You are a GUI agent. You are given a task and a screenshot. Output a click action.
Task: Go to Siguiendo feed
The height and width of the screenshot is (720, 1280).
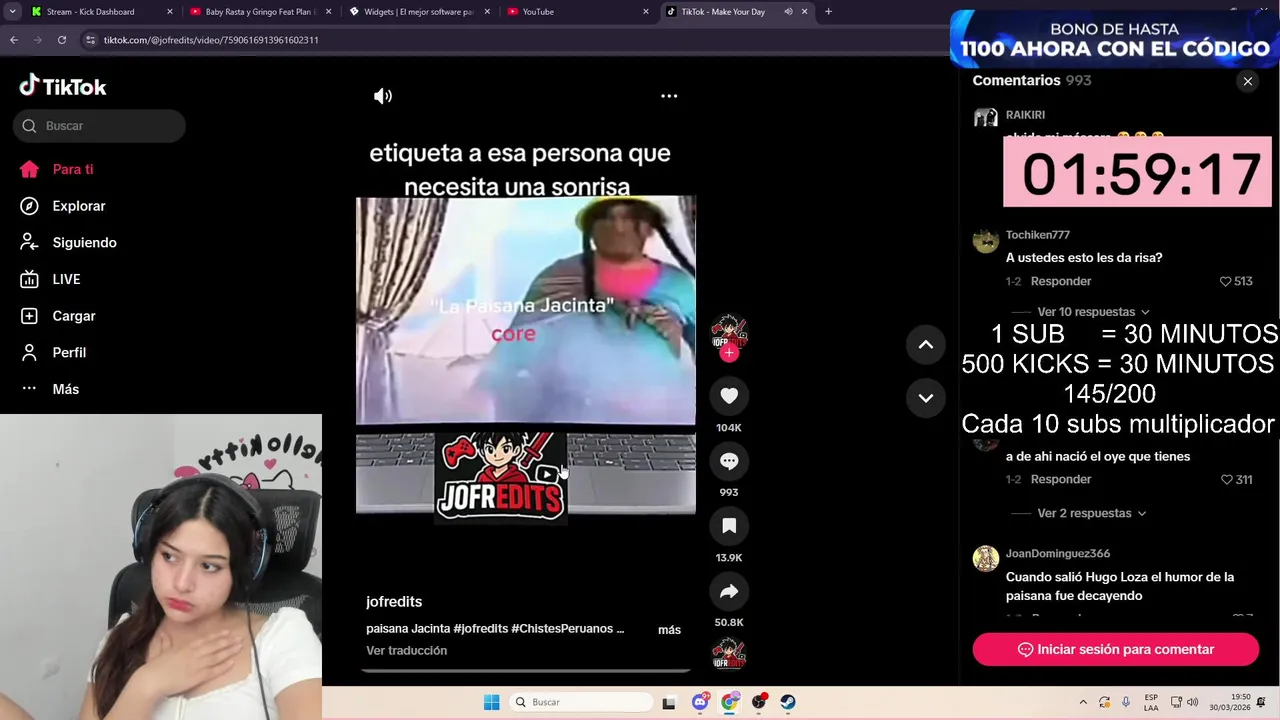(69, 242)
